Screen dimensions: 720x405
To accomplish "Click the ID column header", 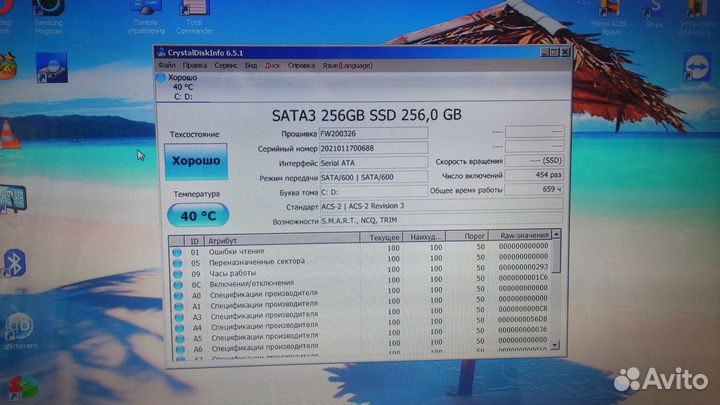I will pyautogui.click(x=194, y=241).
